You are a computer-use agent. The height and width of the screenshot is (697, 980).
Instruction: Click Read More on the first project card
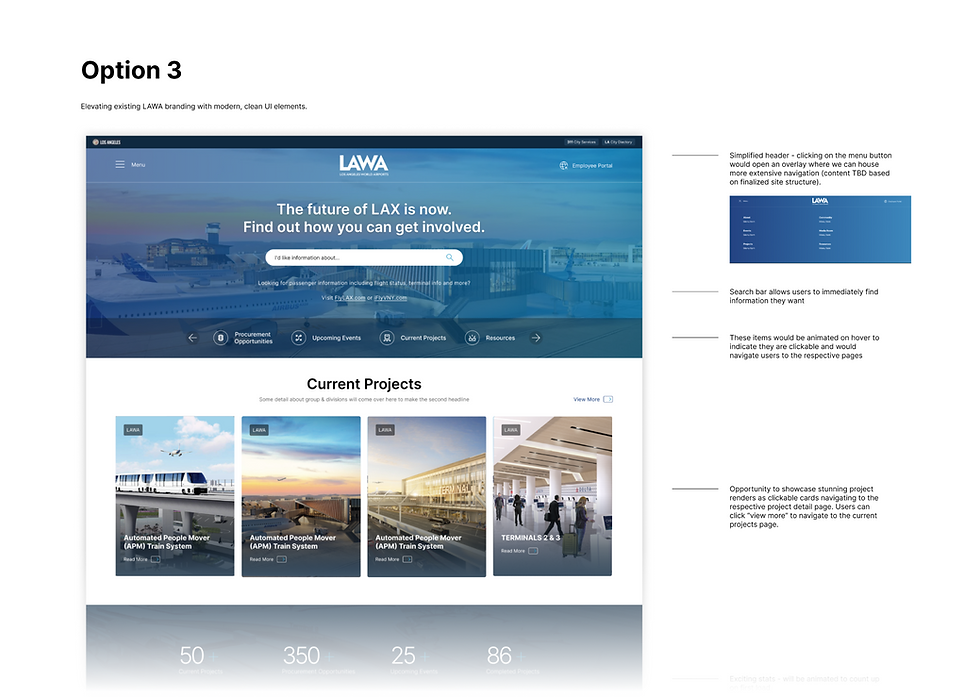click(142, 559)
